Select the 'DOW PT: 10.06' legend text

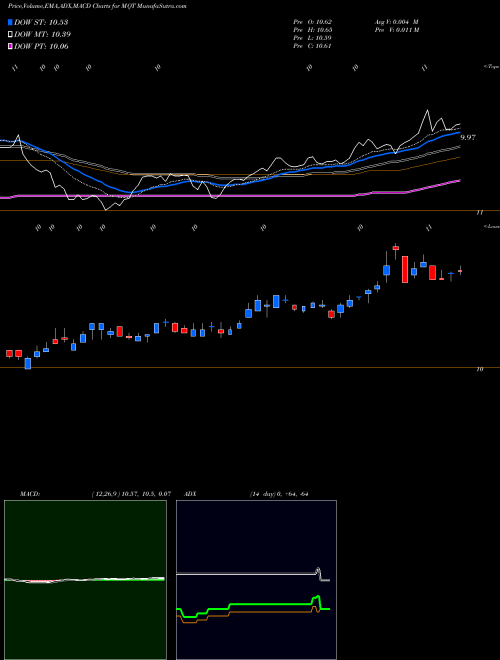pyautogui.click(x=41, y=46)
